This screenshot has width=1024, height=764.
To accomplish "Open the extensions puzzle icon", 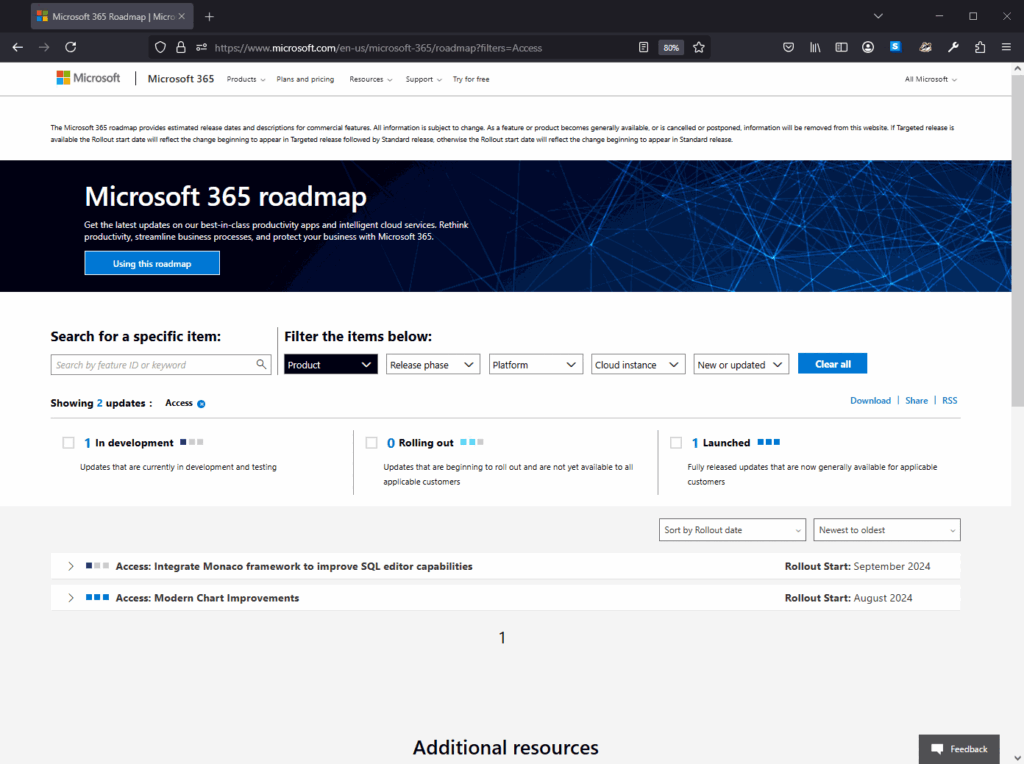I will (980, 47).
